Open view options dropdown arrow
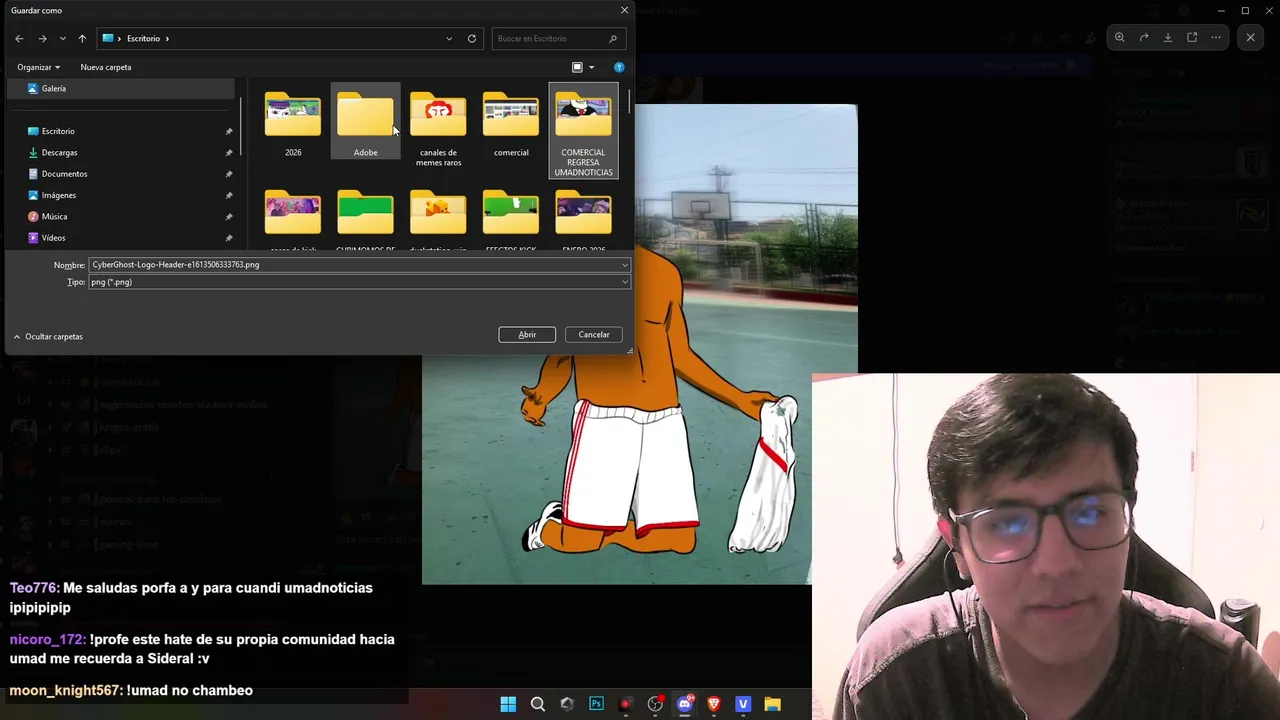The image size is (1280, 720). 591,67
